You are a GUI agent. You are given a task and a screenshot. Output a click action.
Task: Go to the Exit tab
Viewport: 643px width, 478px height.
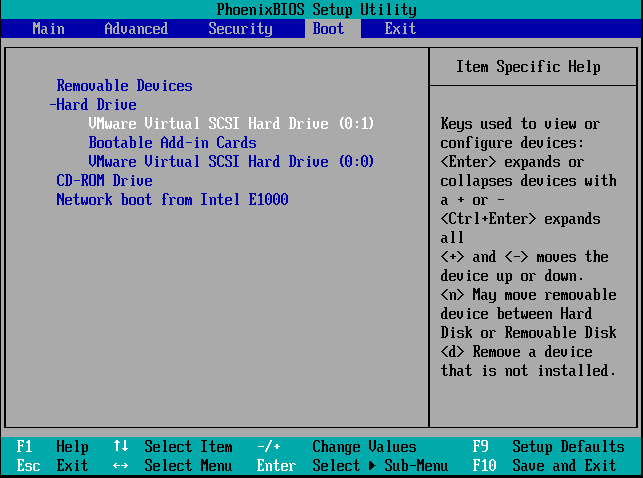click(400, 29)
